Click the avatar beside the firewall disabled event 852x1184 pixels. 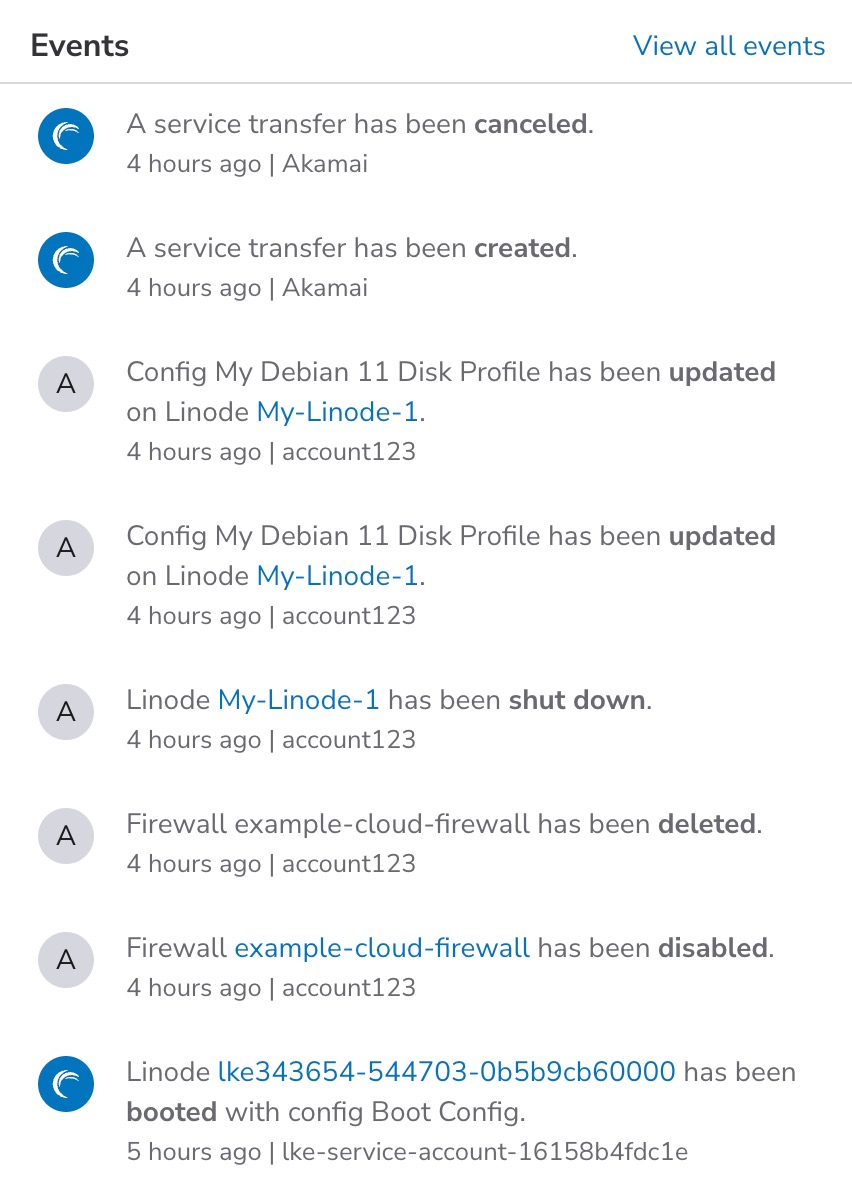click(66, 961)
